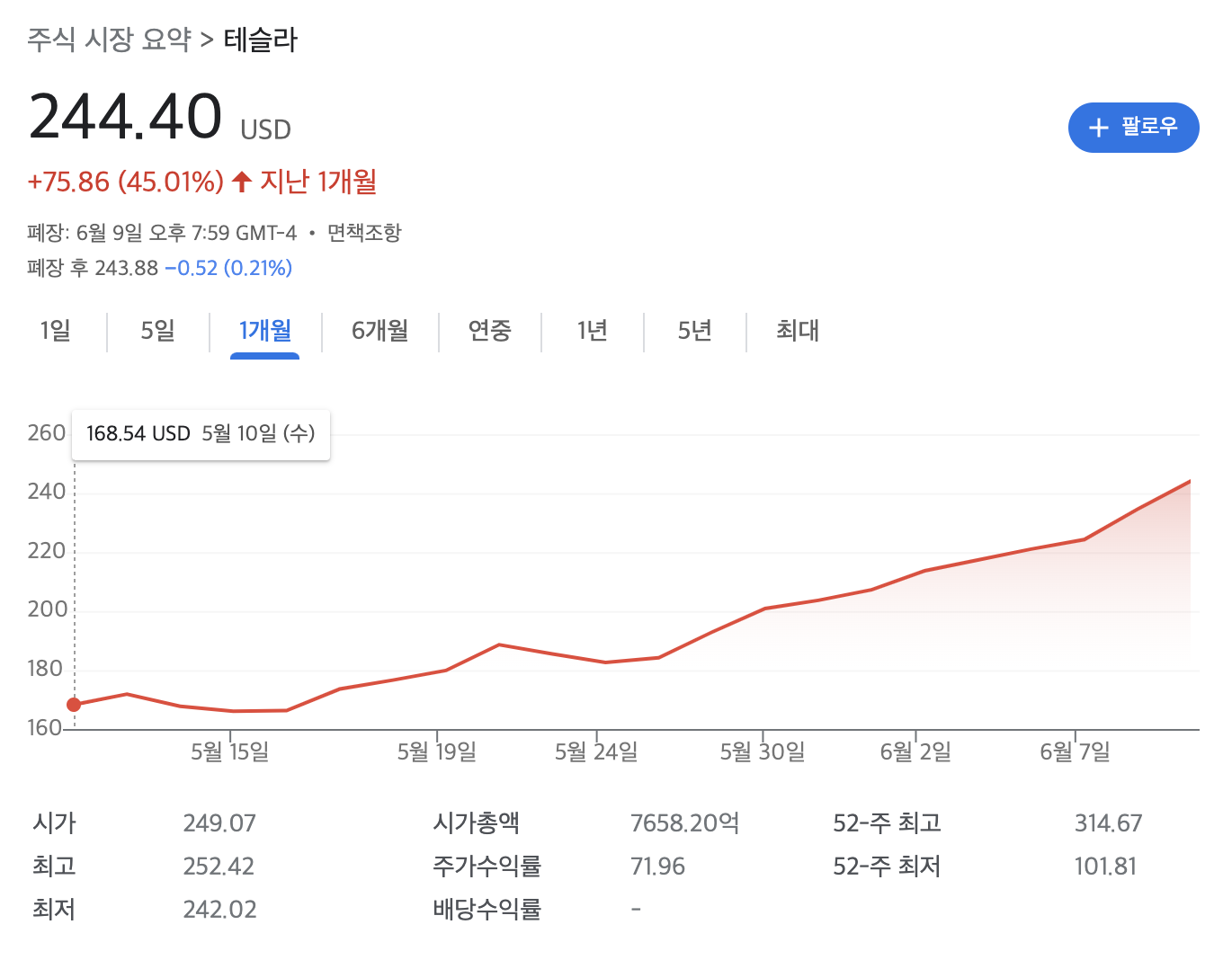Click the 5월 19일 axis label

[436, 751]
